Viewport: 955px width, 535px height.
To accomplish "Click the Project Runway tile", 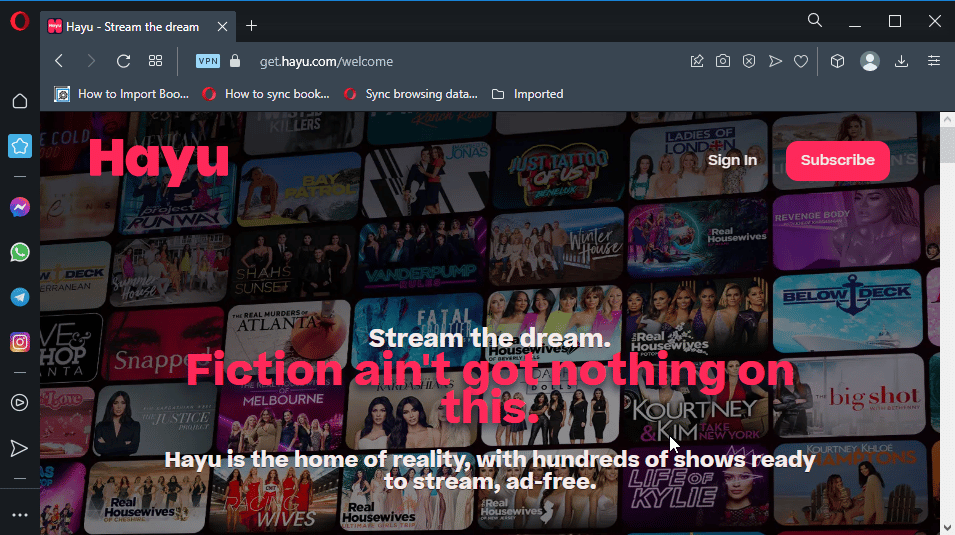I will coord(177,200).
